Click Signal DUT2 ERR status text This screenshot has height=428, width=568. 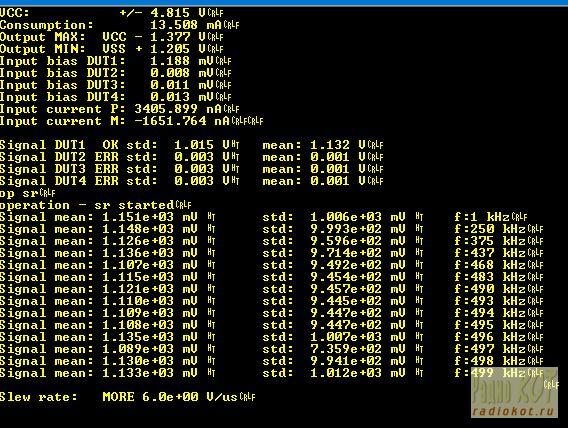tap(106, 157)
